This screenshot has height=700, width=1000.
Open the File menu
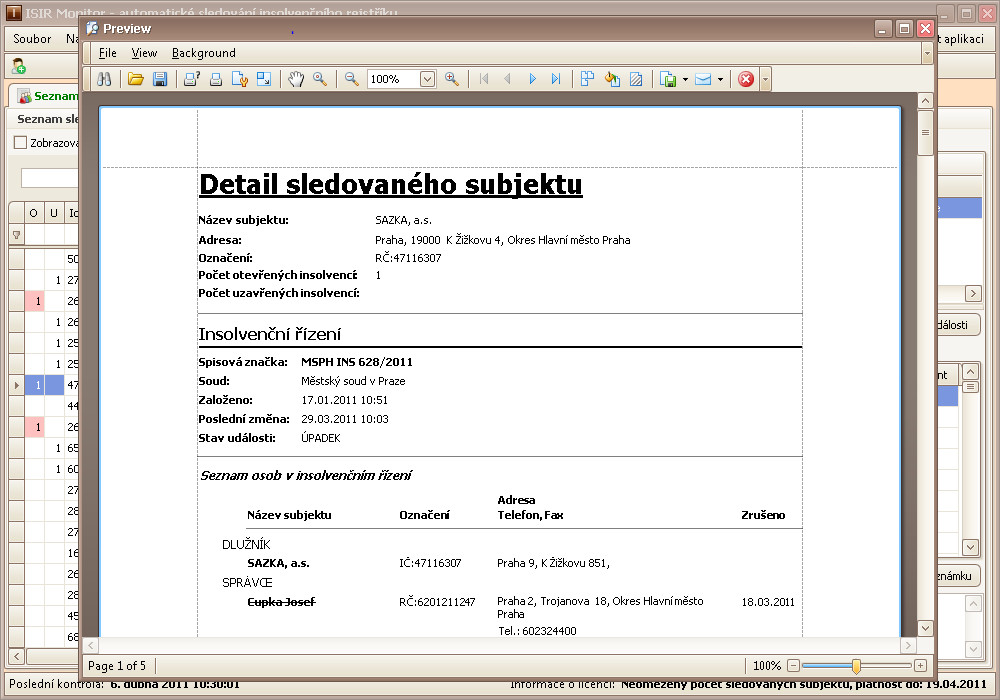107,53
